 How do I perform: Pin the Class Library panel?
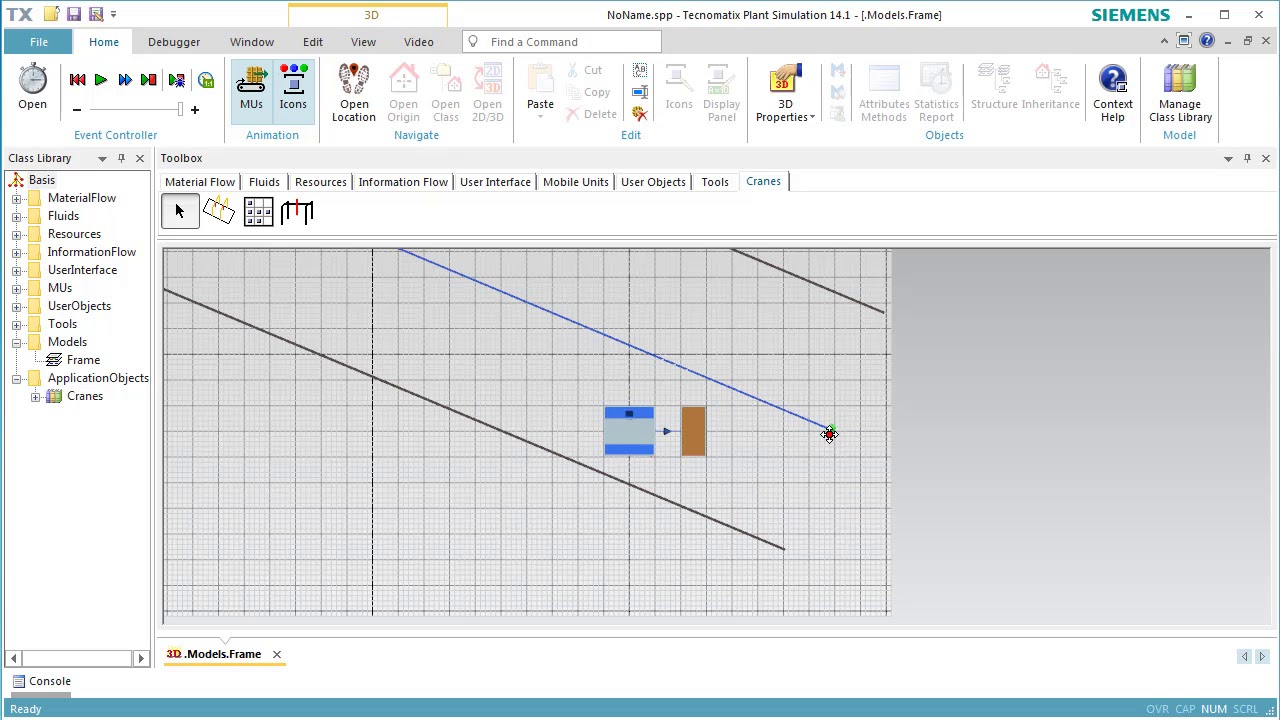click(121, 158)
